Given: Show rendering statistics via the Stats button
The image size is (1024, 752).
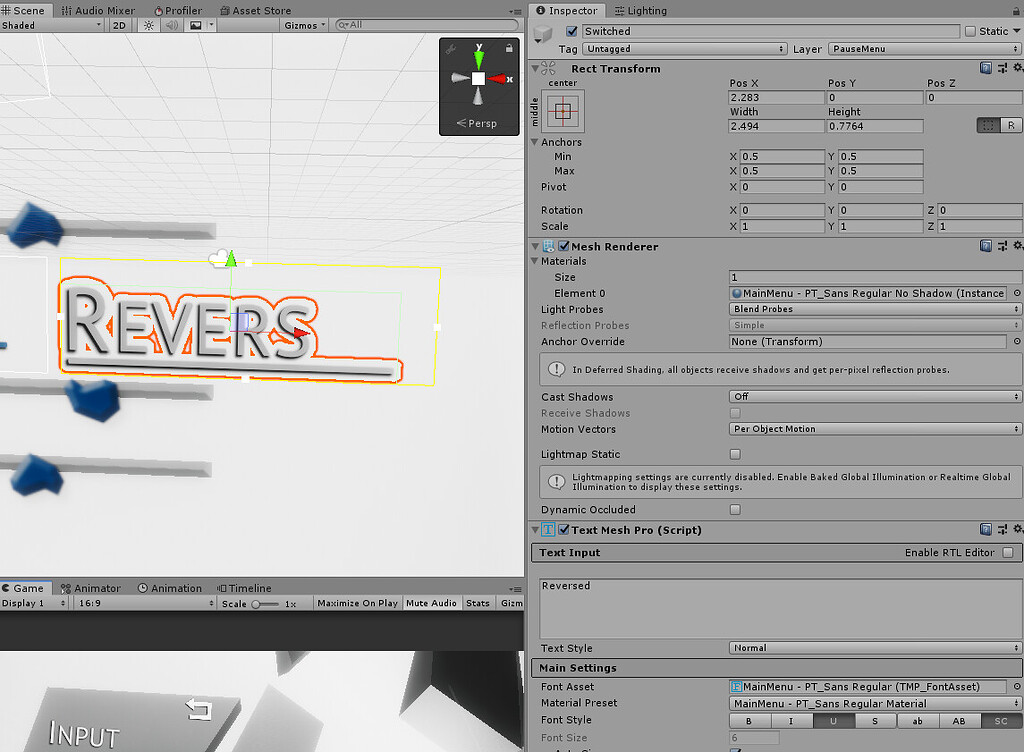Looking at the screenshot, I should pyautogui.click(x=478, y=603).
